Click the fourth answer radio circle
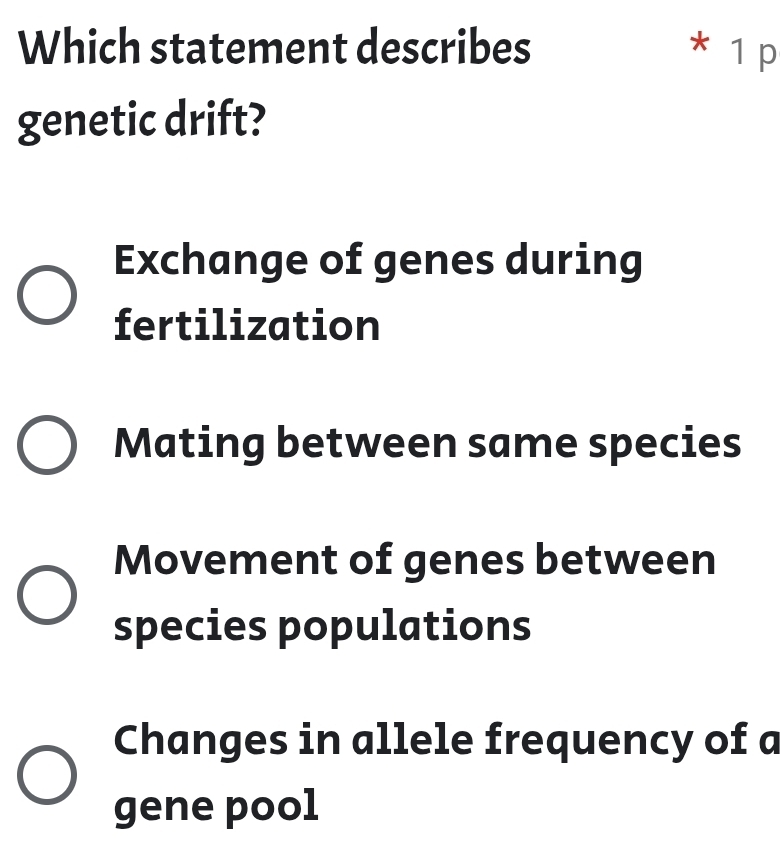The height and width of the screenshot is (846, 780). 46,773
